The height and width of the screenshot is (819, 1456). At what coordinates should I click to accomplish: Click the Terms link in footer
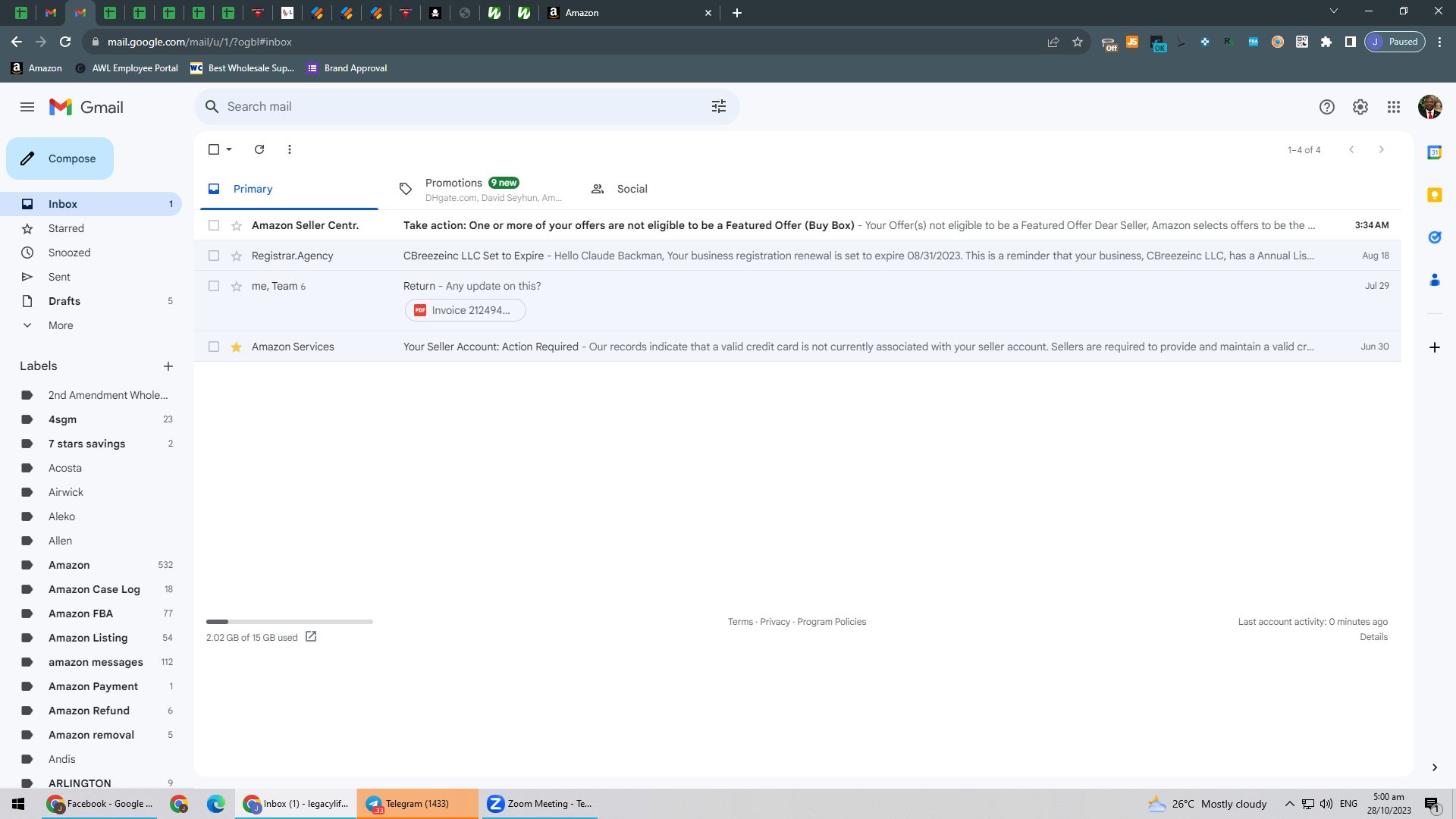pos(740,622)
